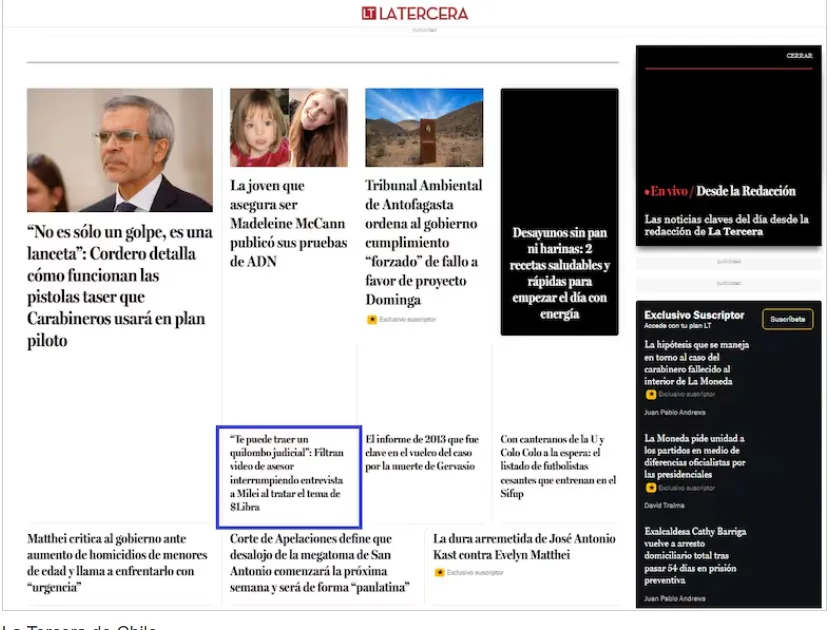Close the live panel with CERRAR
The width and height of the screenshot is (831, 630).
(798, 56)
